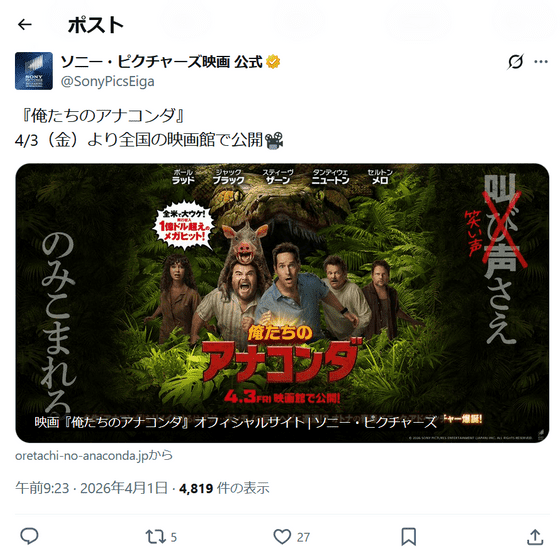
Task: View the 4,819 件の表示 count
Action: pos(224,488)
